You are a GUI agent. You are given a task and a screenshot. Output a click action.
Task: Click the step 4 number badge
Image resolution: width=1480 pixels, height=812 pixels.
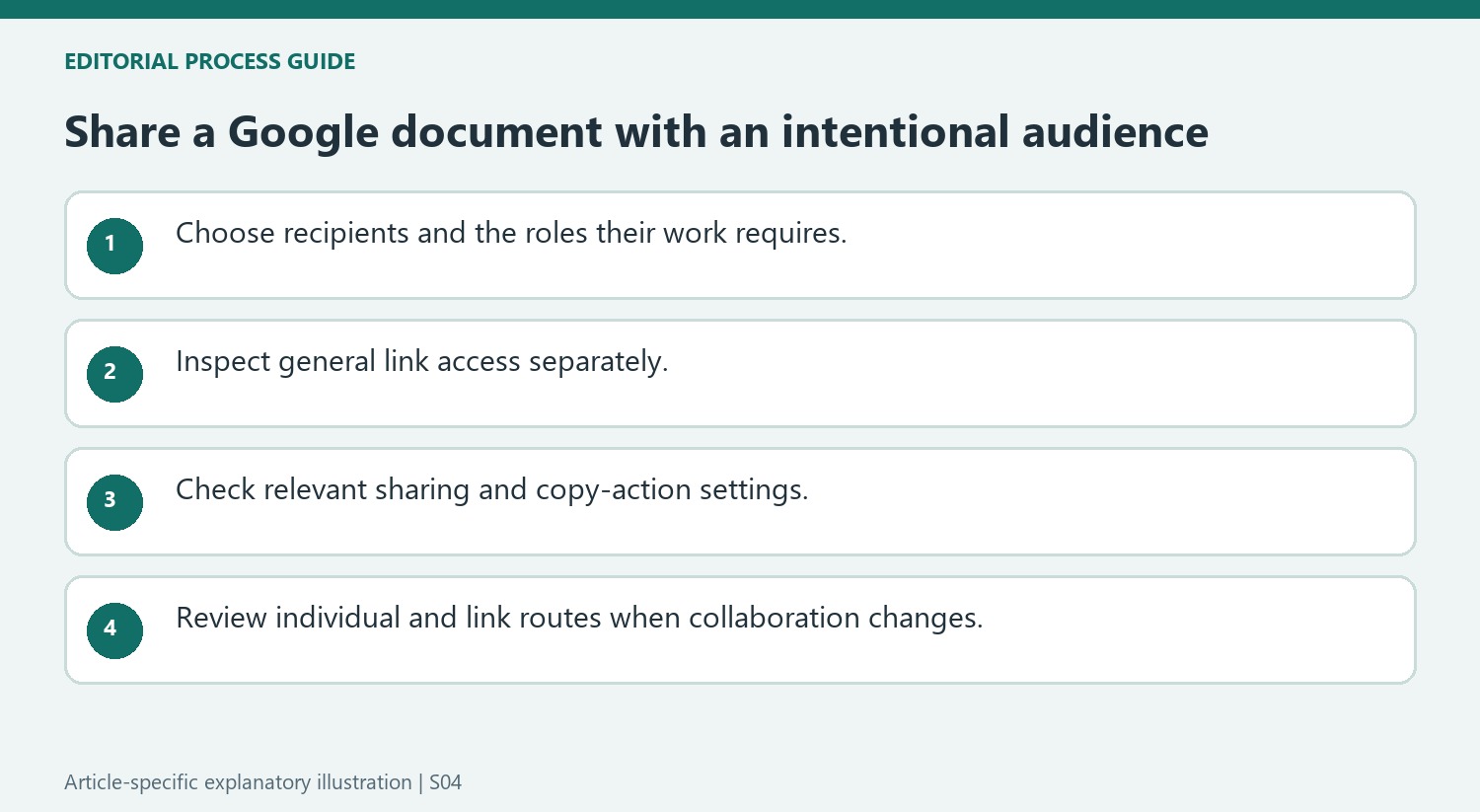tap(114, 630)
